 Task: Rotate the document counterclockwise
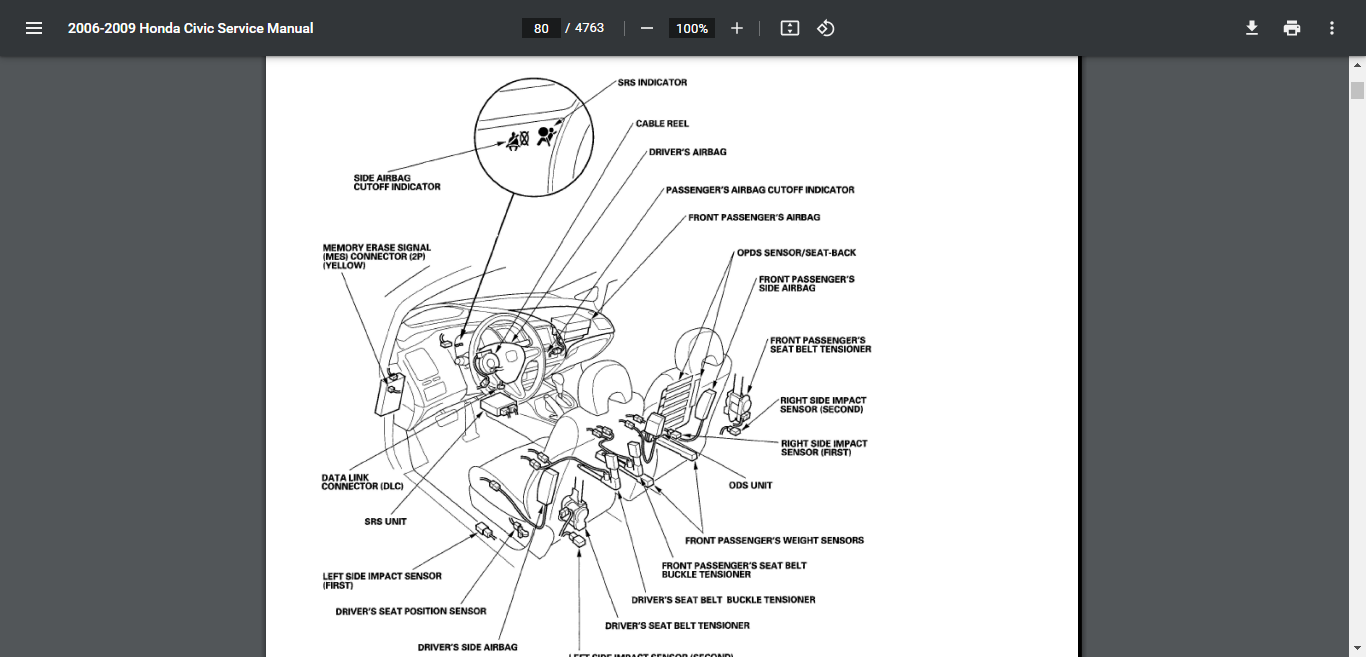pyautogui.click(x=826, y=28)
